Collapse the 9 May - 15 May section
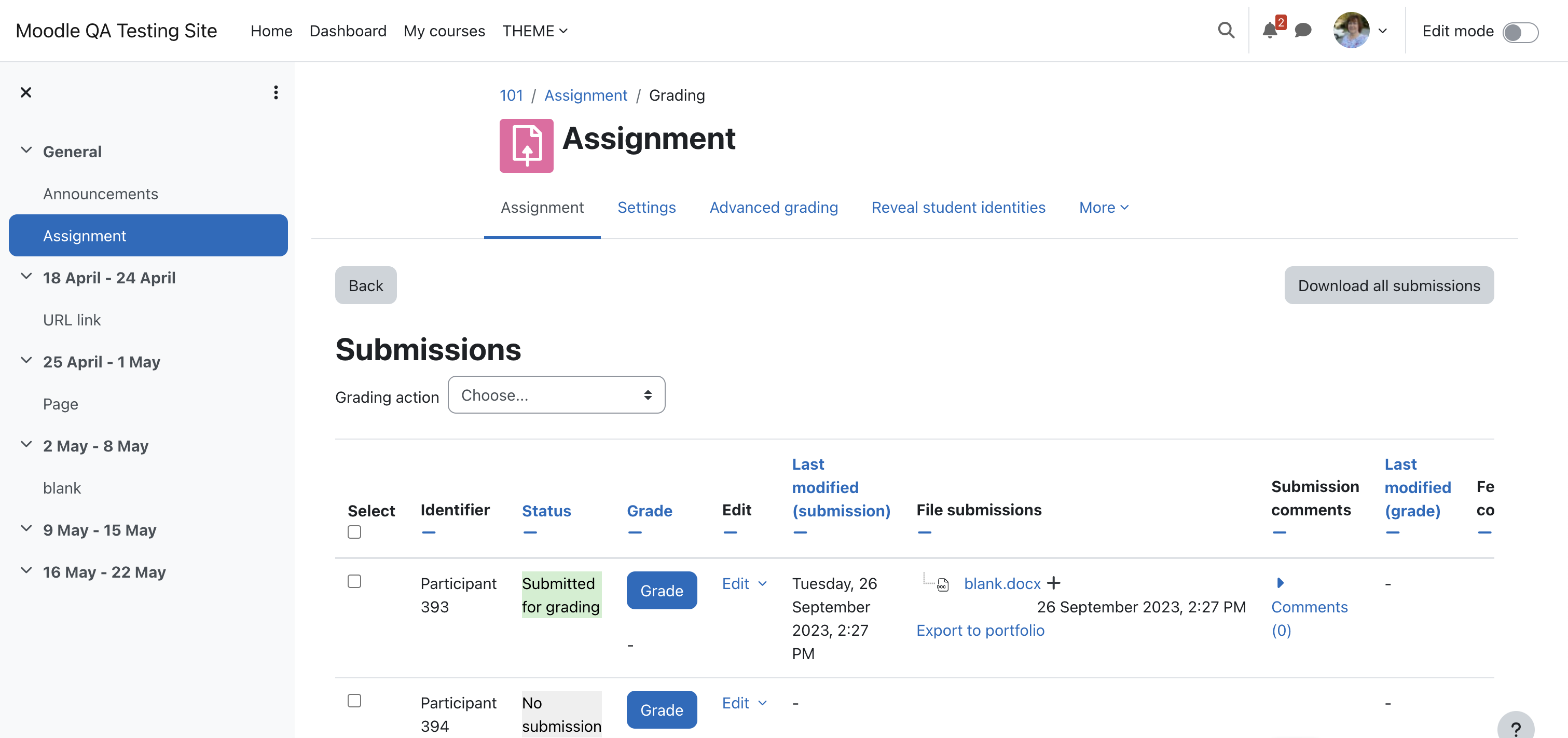Image resolution: width=1568 pixels, height=738 pixels. click(x=26, y=528)
